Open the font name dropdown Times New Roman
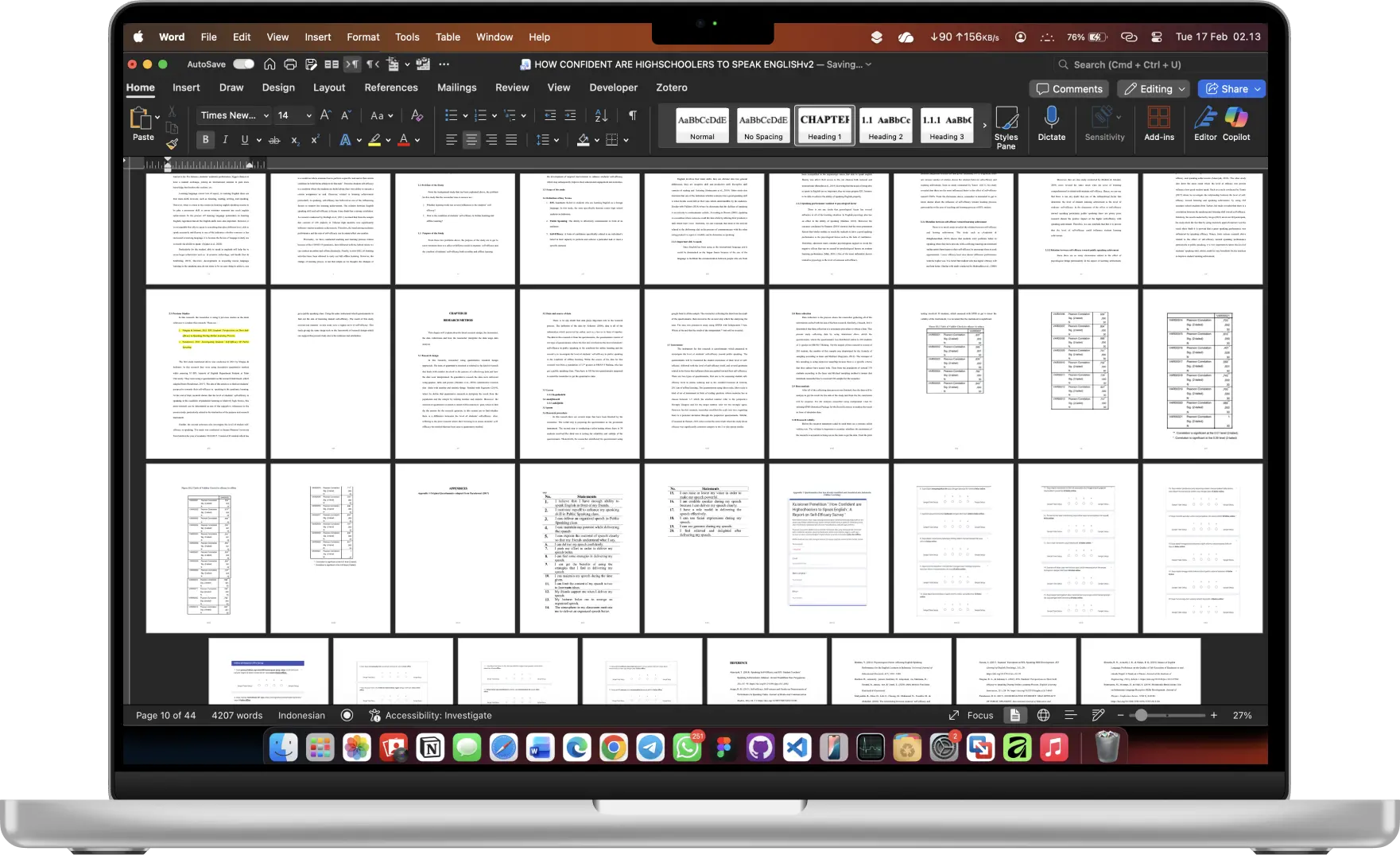 click(x=235, y=116)
